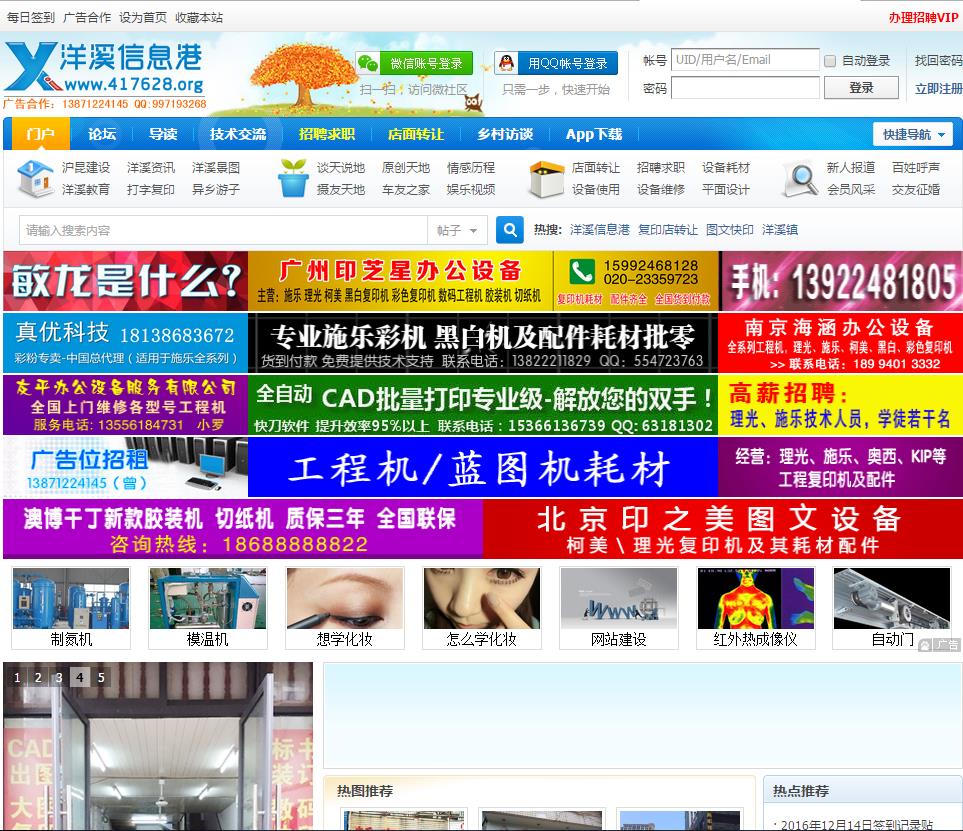Click the 设为首页 link
The height and width of the screenshot is (831, 963).
click(143, 17)
